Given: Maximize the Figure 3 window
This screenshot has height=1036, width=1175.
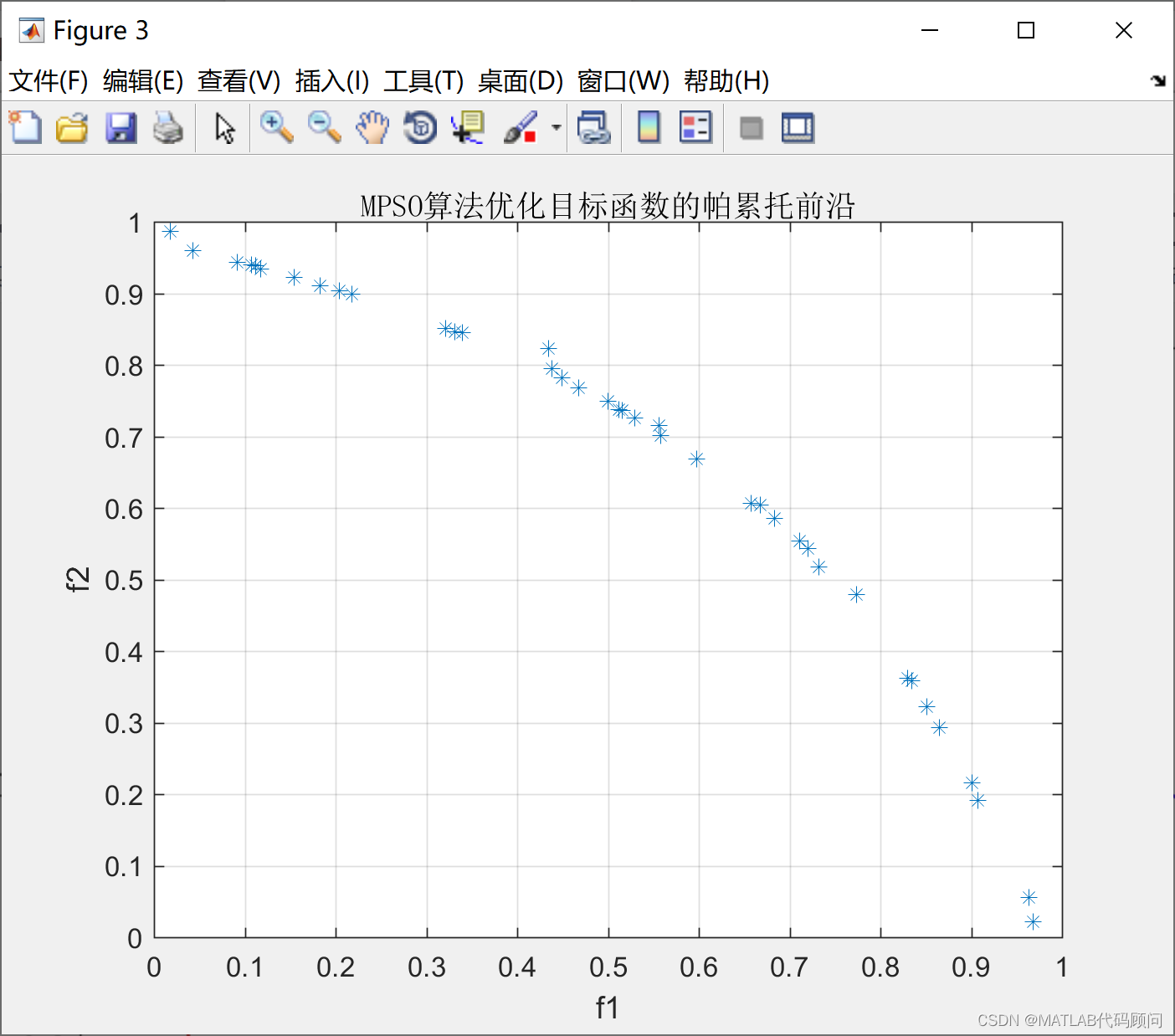Looking at the screenshot, I should tap(1026, 31).
